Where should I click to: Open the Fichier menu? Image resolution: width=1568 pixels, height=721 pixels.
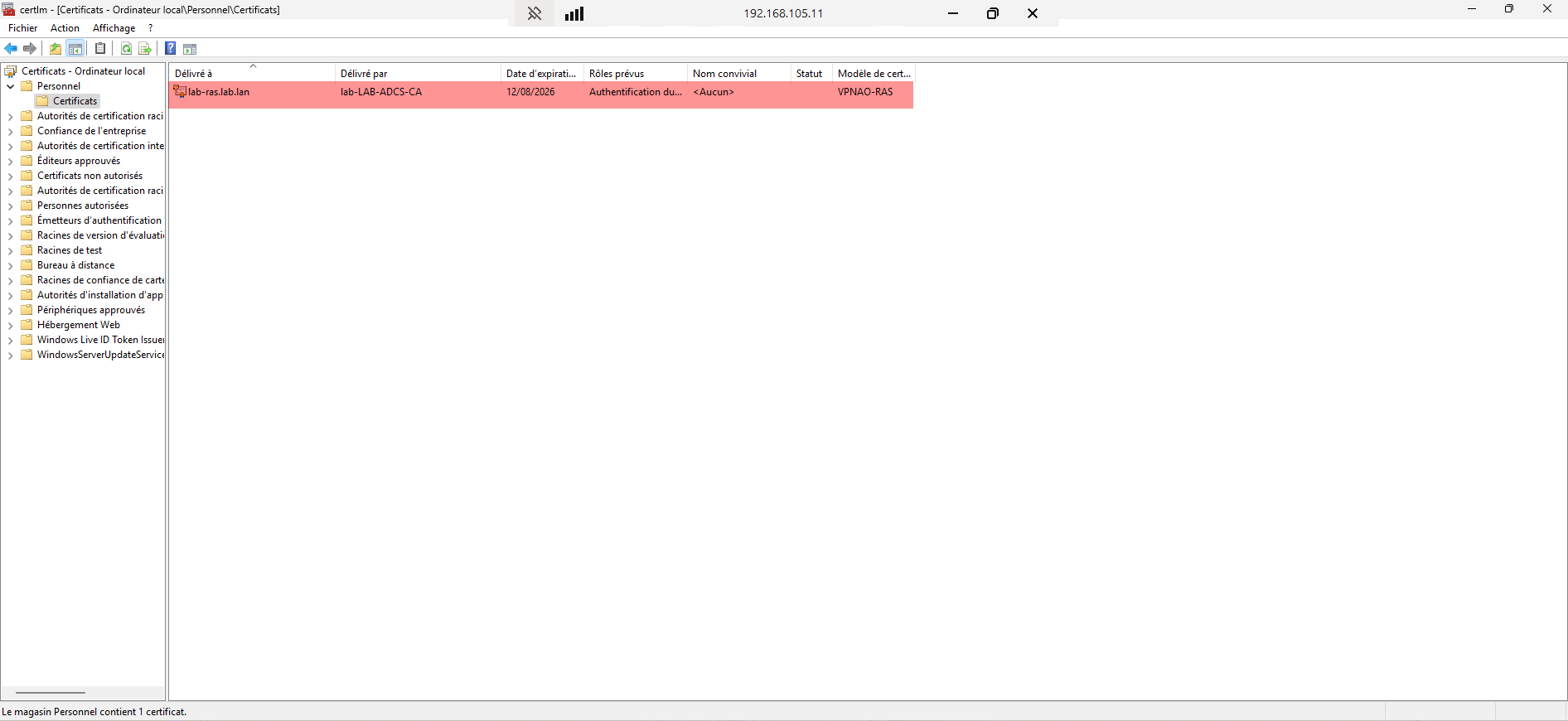click(x=23, y=28)
